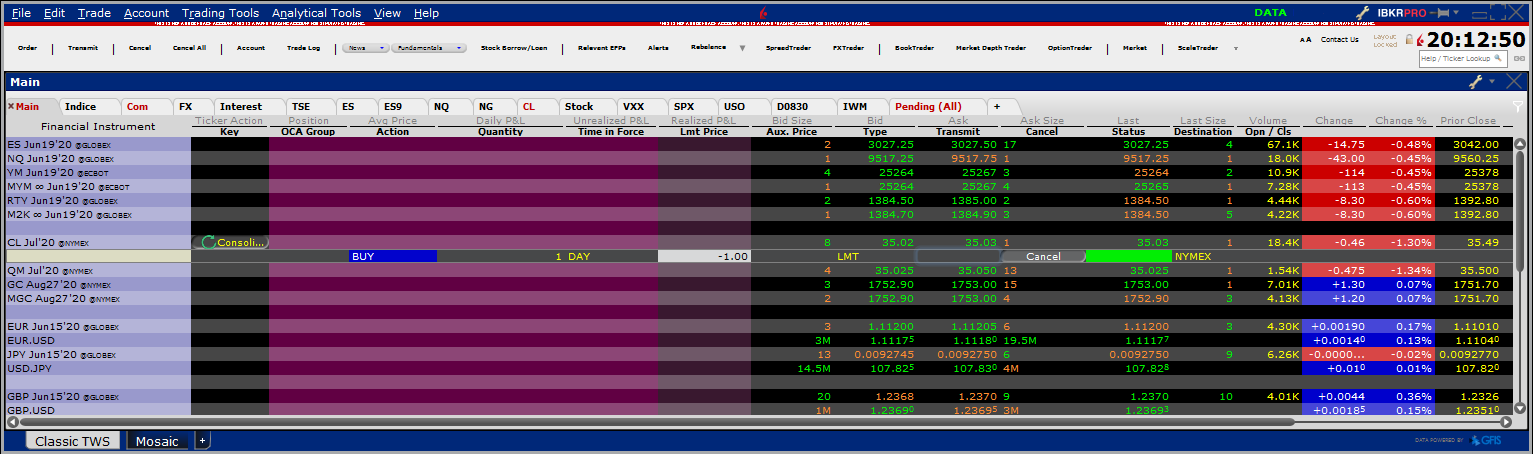Open the Main panel wrench configuration icon
The height and width of the screenshot is (454, 1534).
pyautogui.click(x=1475, y=82)
